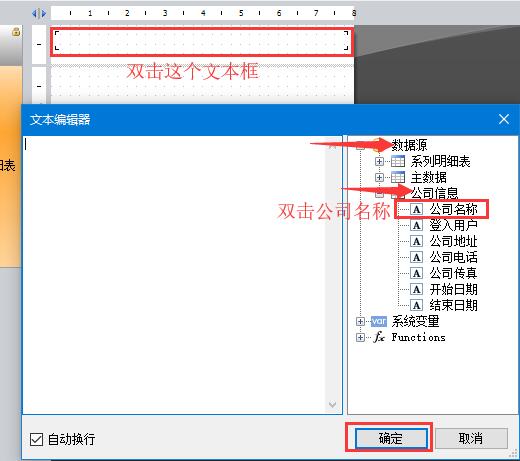
Task: Expand the 系统变量 node
Action: tap(360, 321)
